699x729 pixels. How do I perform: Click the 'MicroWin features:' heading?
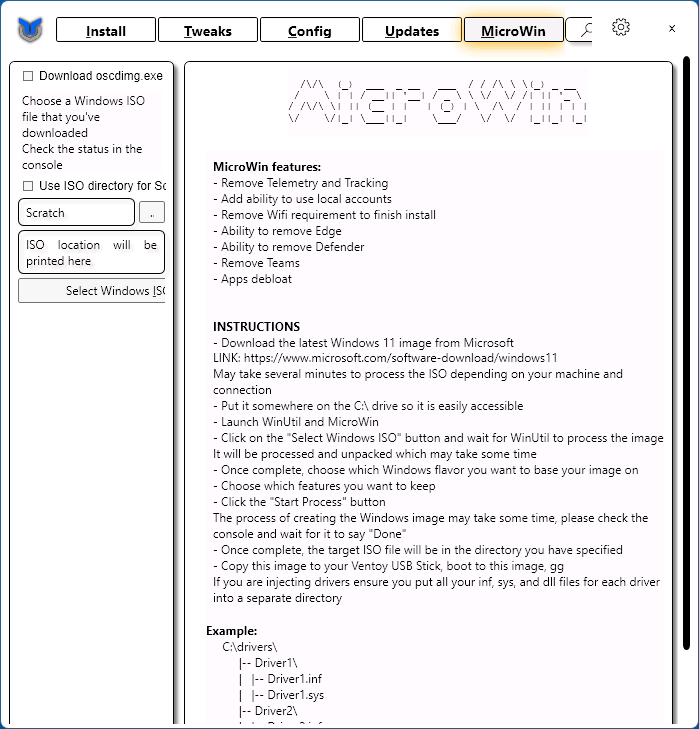[267, 167]
